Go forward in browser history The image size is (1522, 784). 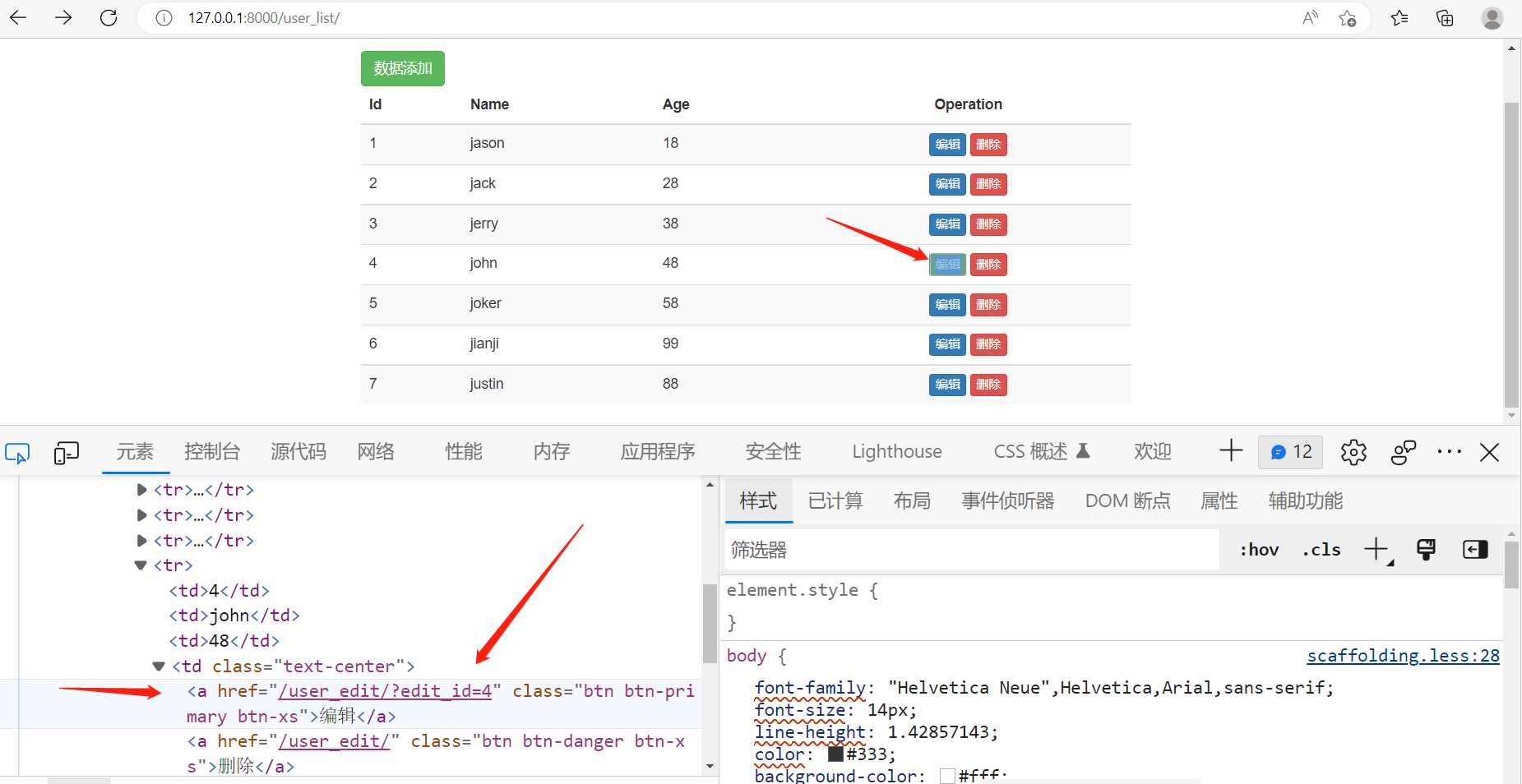click(x=63, y=17)
